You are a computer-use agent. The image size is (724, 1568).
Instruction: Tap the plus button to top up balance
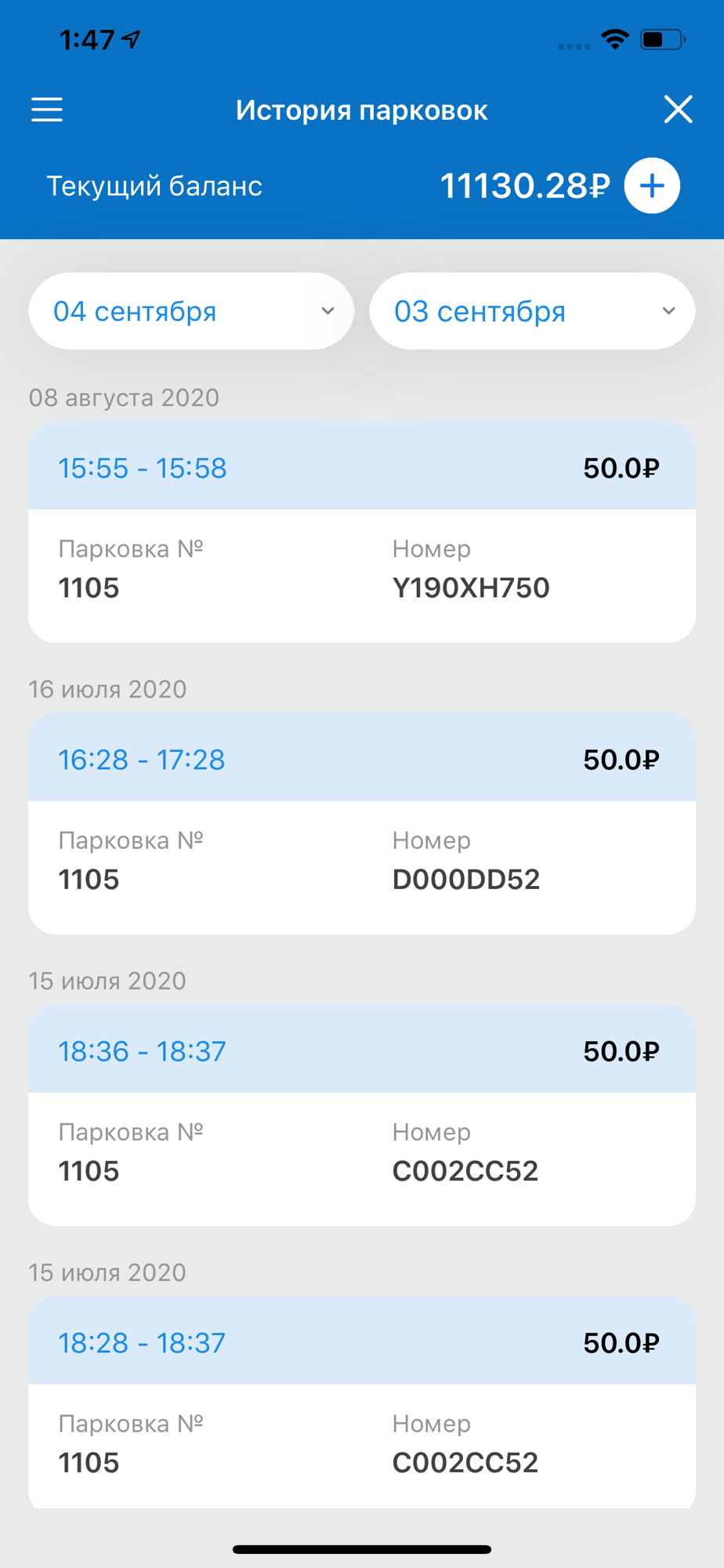point(652,186)
